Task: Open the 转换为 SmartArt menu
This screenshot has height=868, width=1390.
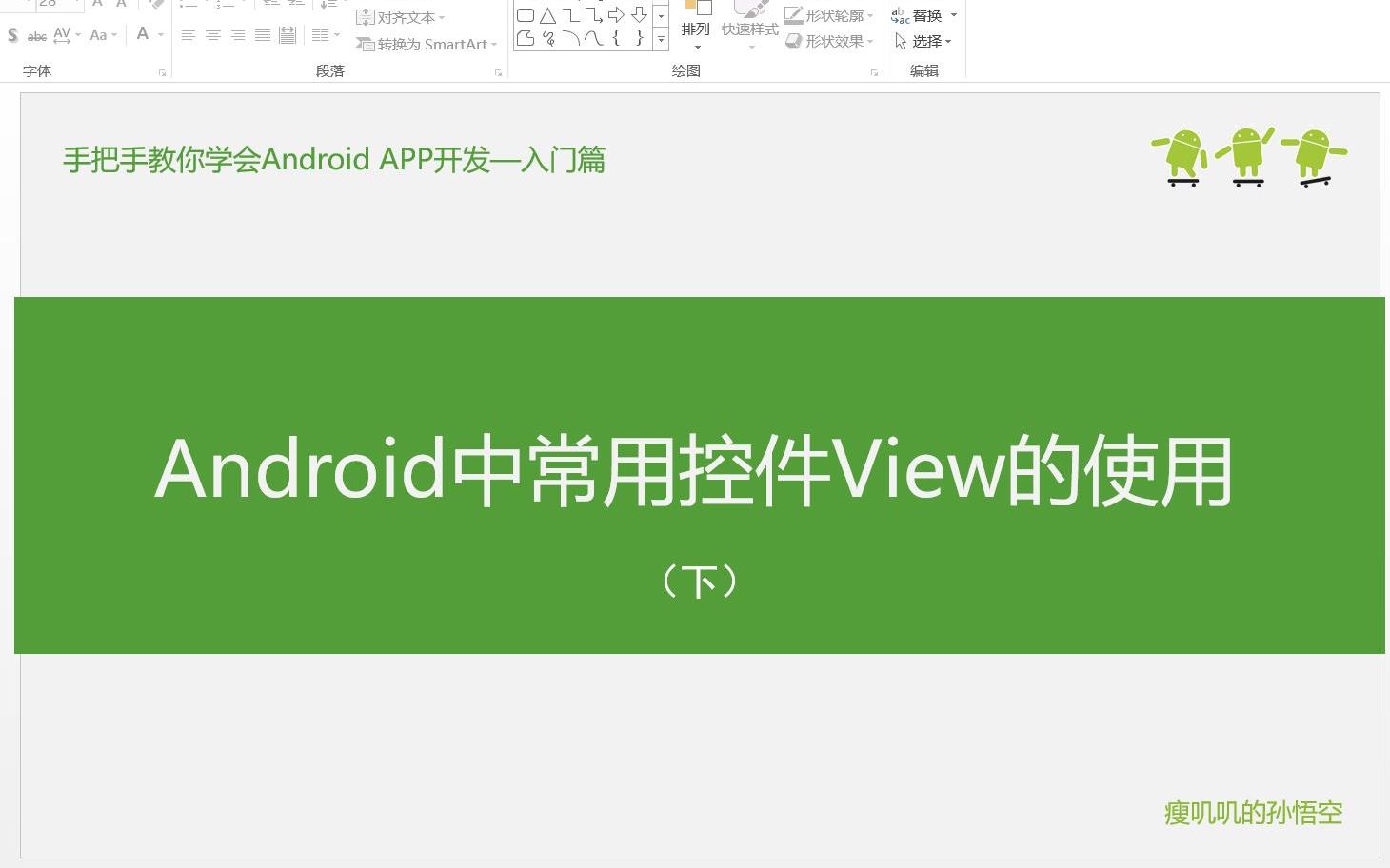Action: point(427,44)
